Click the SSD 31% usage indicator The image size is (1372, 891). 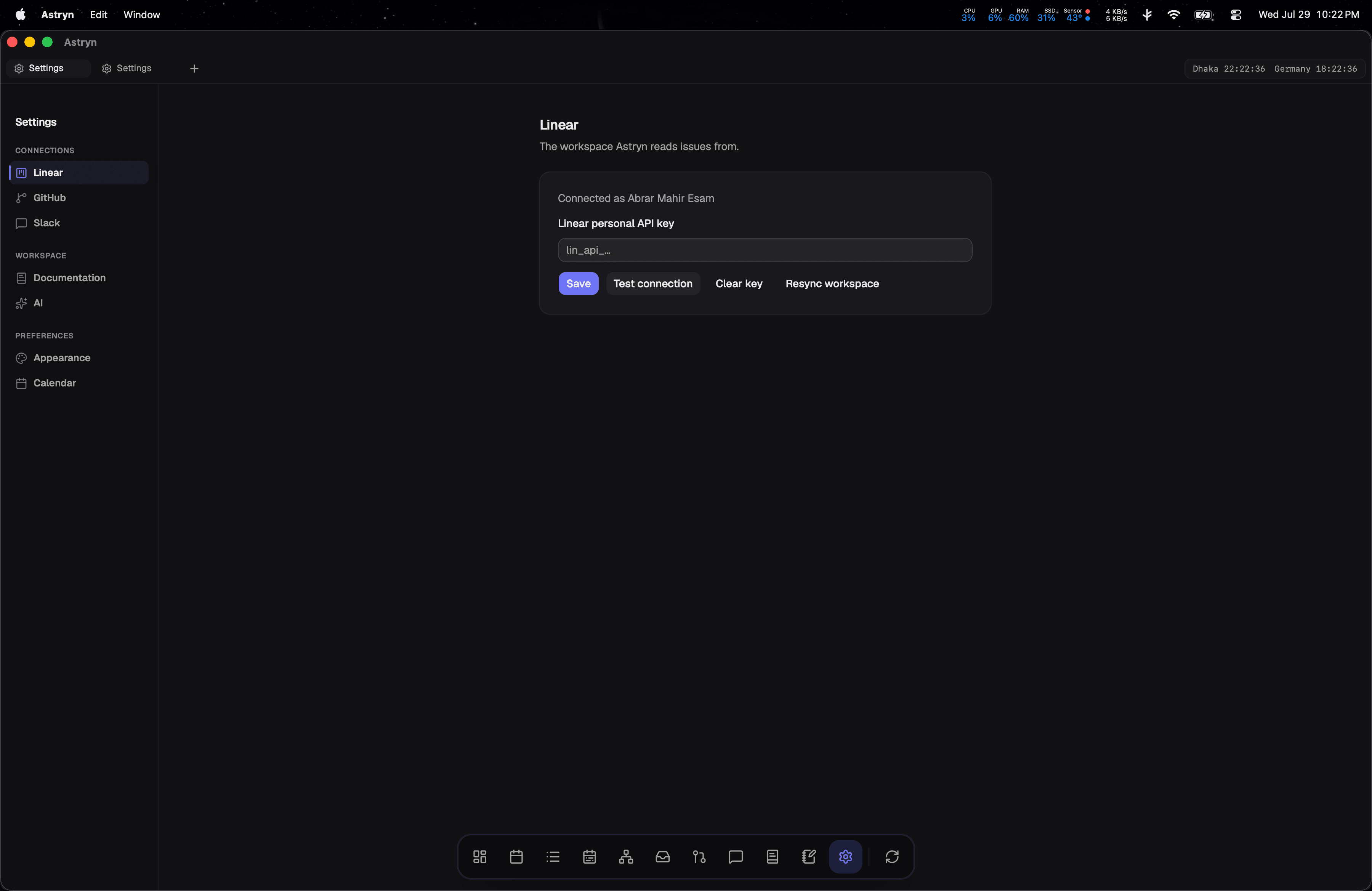(x=1047, y=15)
